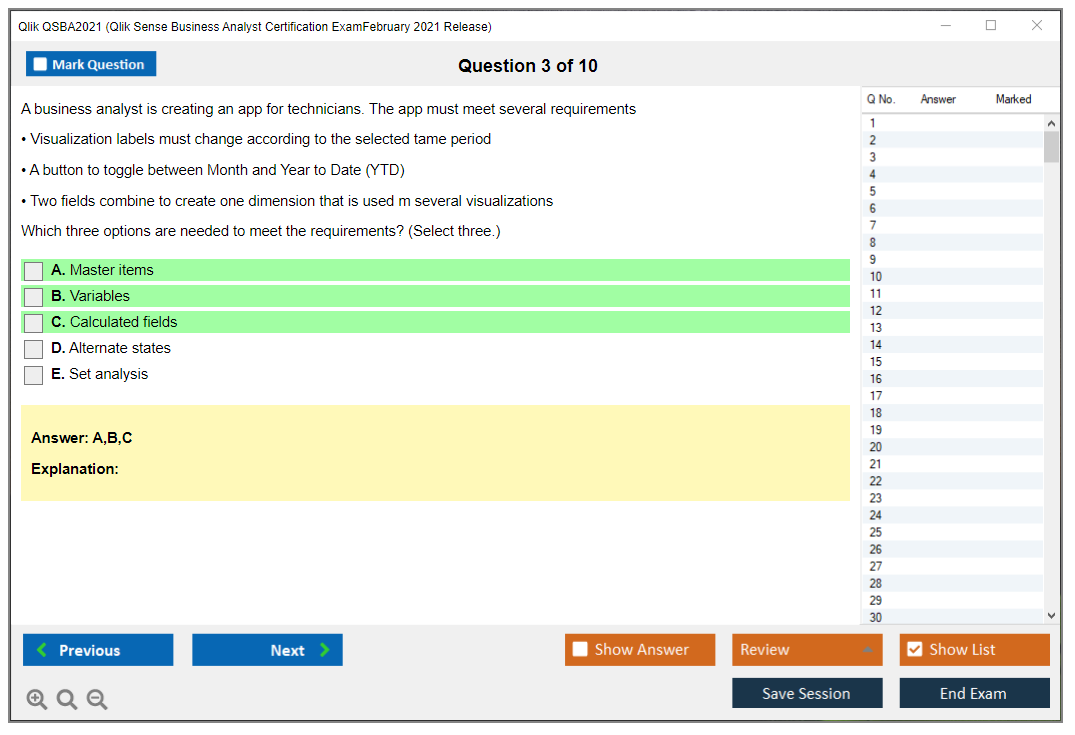Screen dimensions: 1075x735
Task: Open the Review dropdown menu
Action: click(807, 650)
